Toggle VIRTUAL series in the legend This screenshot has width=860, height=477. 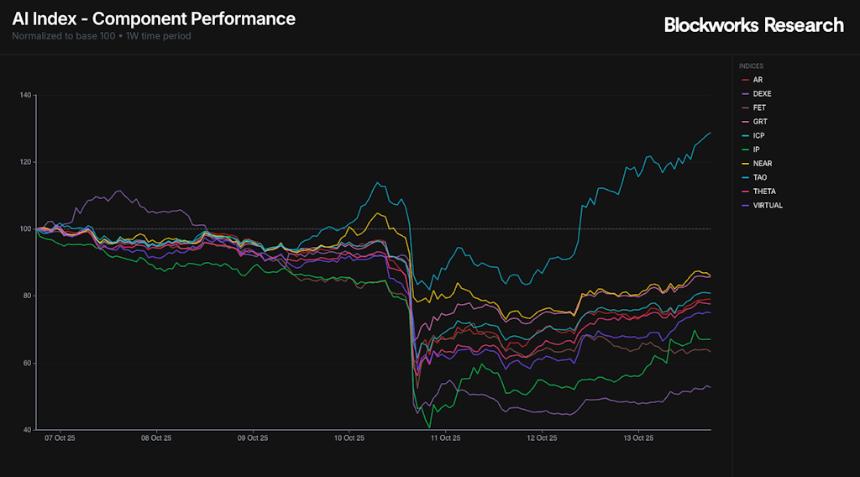(767, 206)
